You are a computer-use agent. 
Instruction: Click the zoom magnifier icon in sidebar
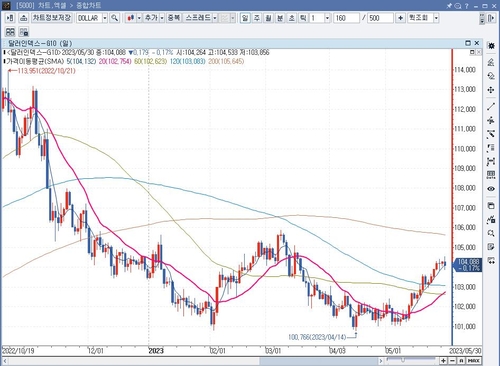pyautogui.click(x=491, y=233)
